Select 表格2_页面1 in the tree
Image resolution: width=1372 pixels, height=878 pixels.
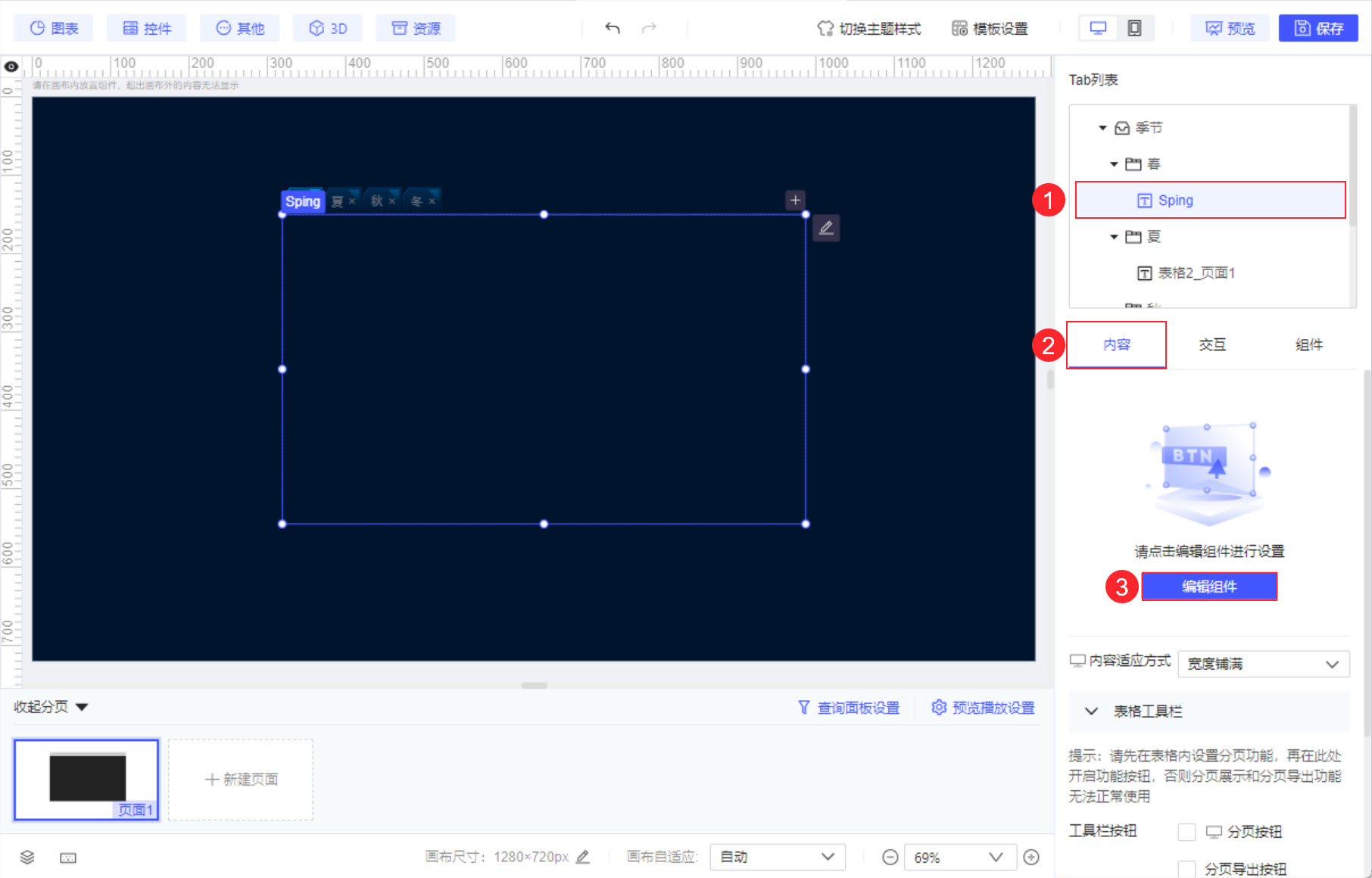1196,273
